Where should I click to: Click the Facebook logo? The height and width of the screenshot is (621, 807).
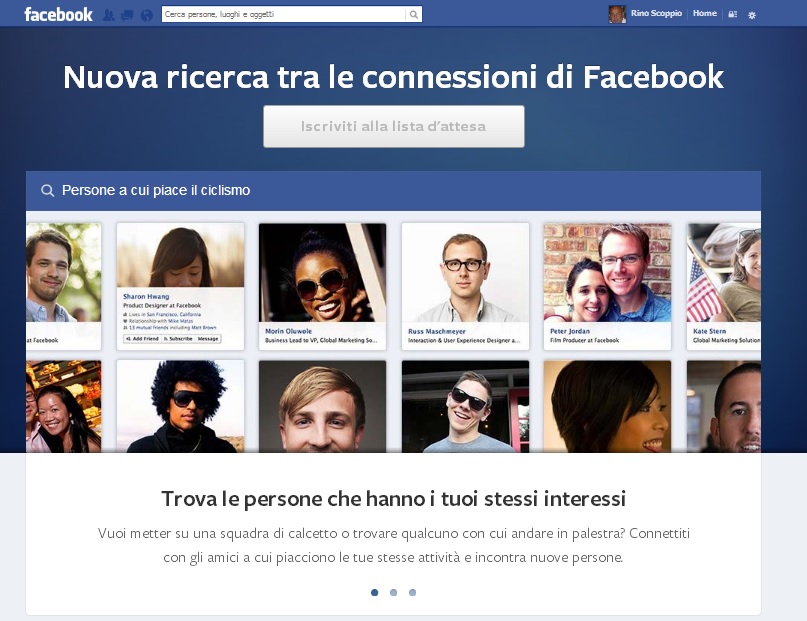click(58, 14)
